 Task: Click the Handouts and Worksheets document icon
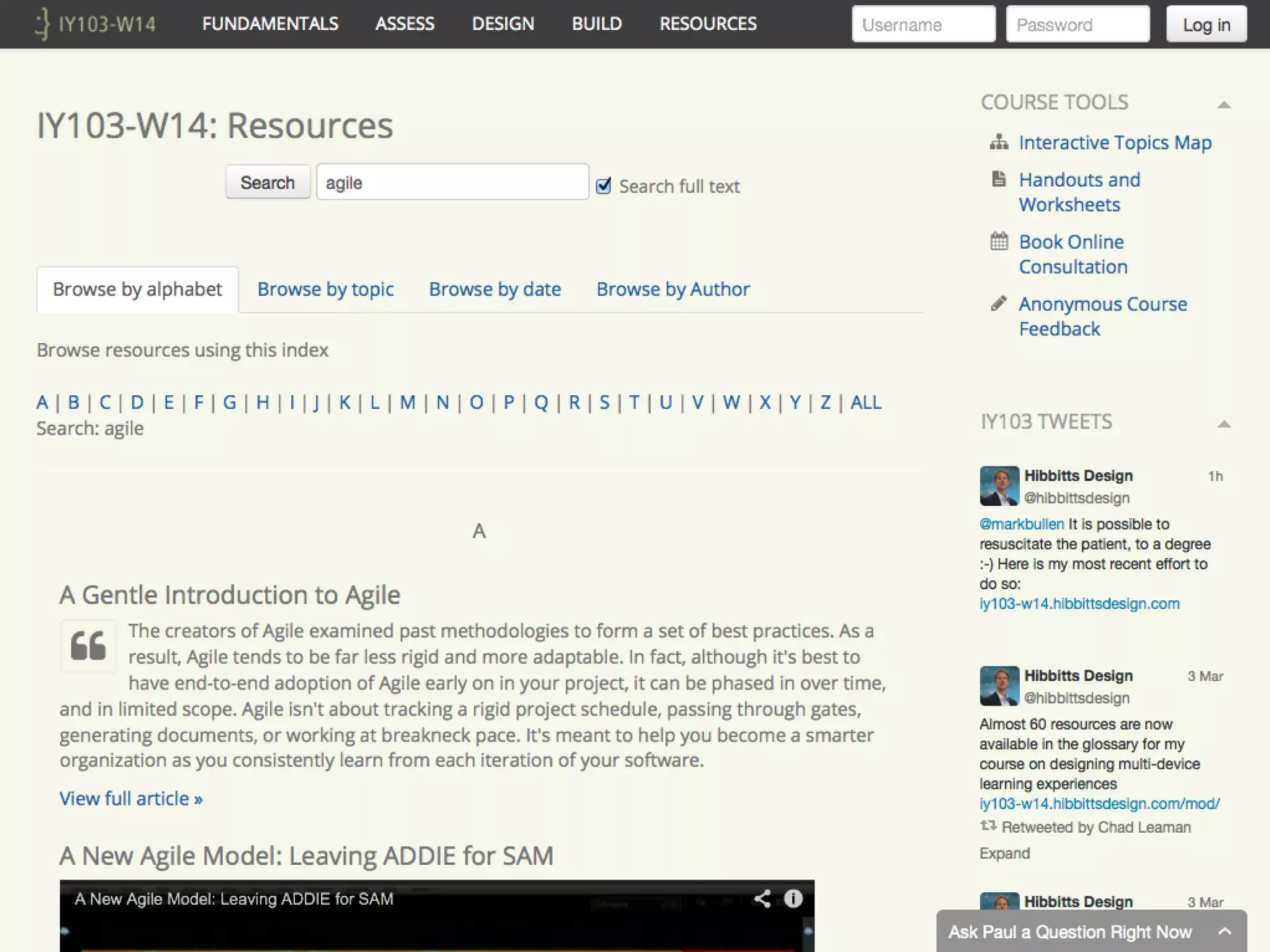coord(998,179)
